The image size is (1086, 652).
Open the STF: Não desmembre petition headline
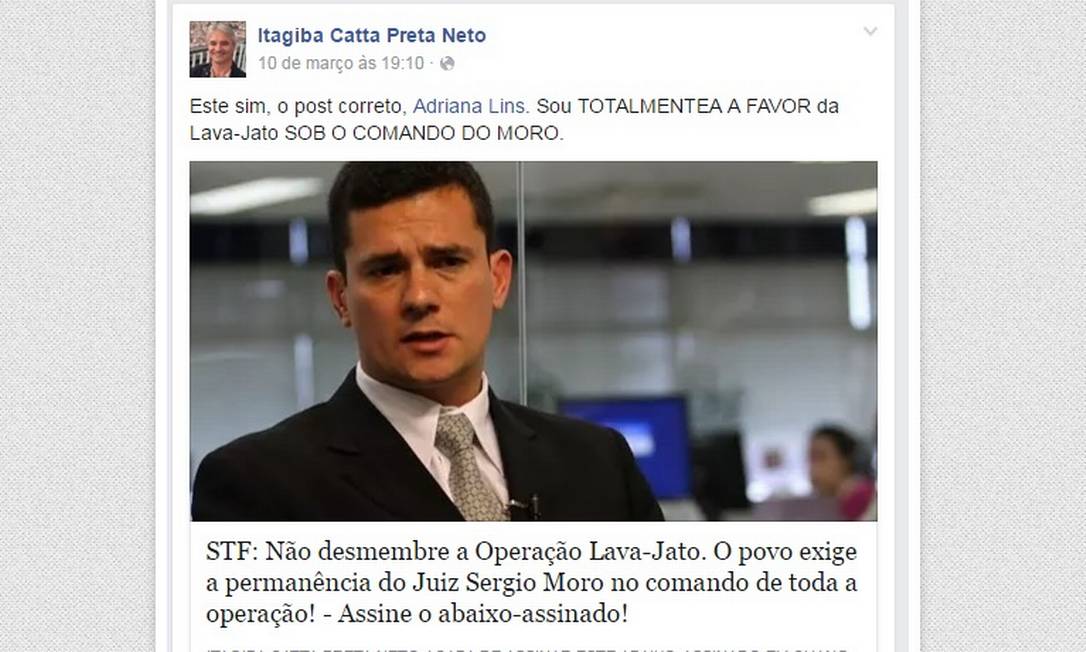pos(532,583)
